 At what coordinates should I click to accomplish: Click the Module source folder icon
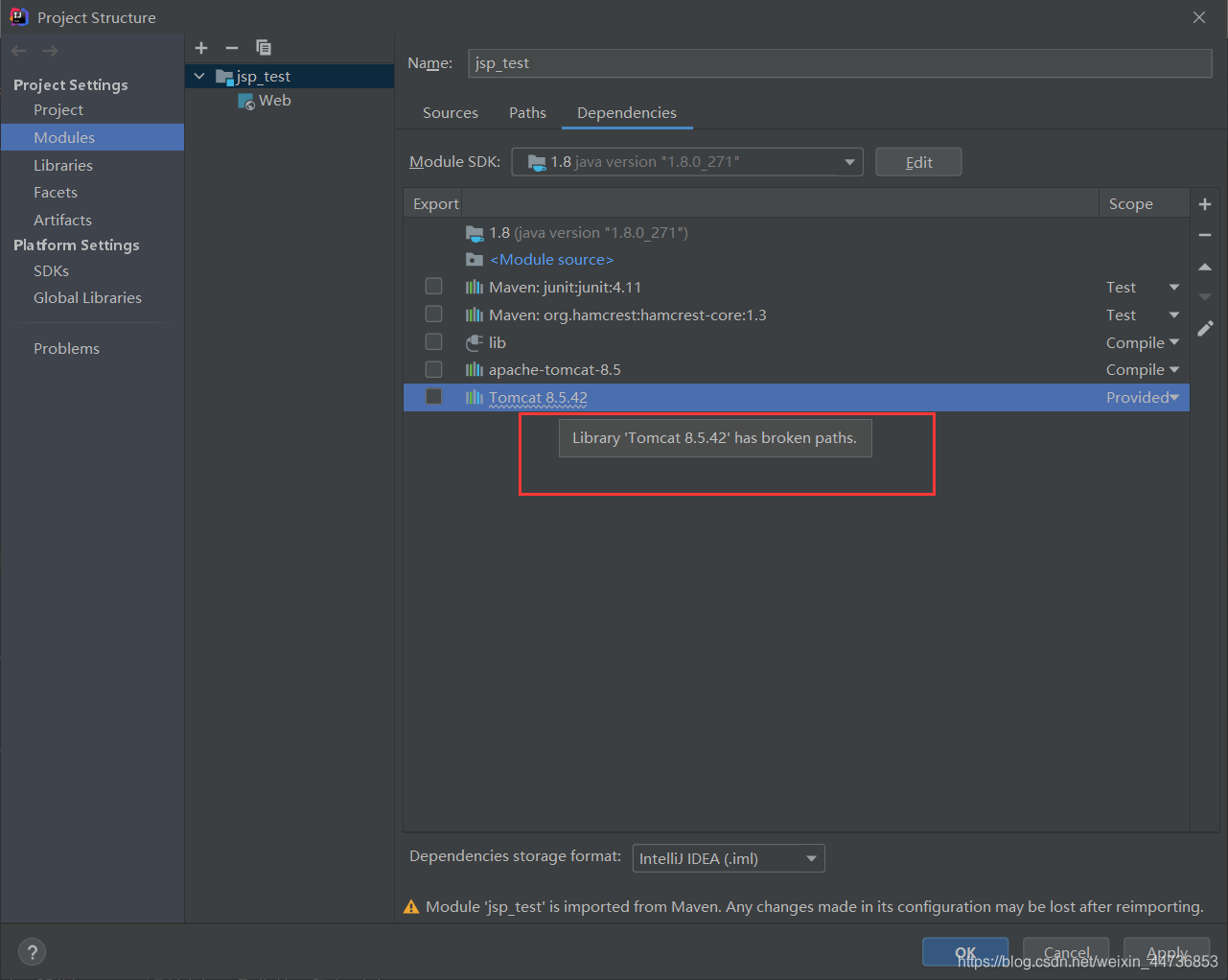click(474, 260)
